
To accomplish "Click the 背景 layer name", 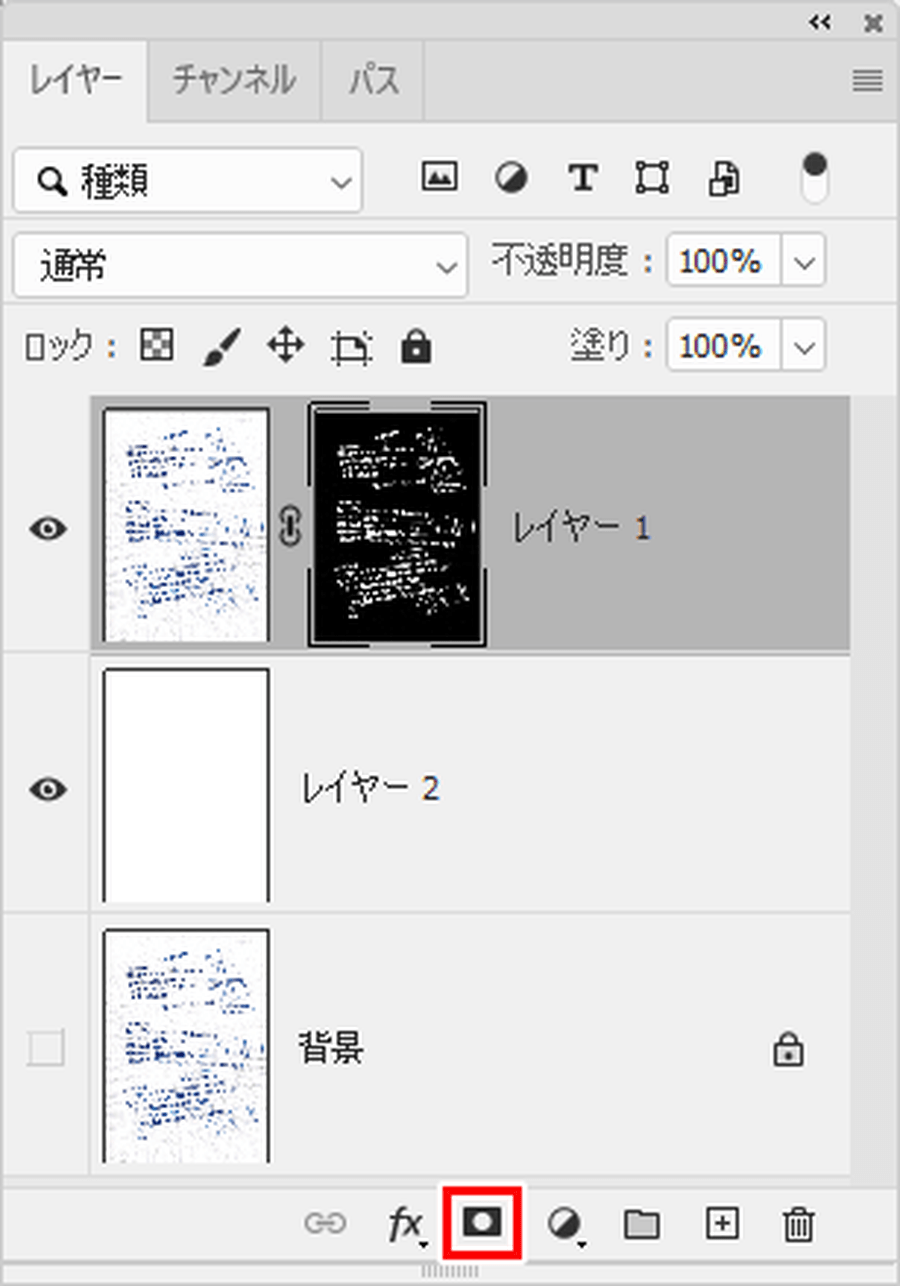I will [x=331, y=1049].
